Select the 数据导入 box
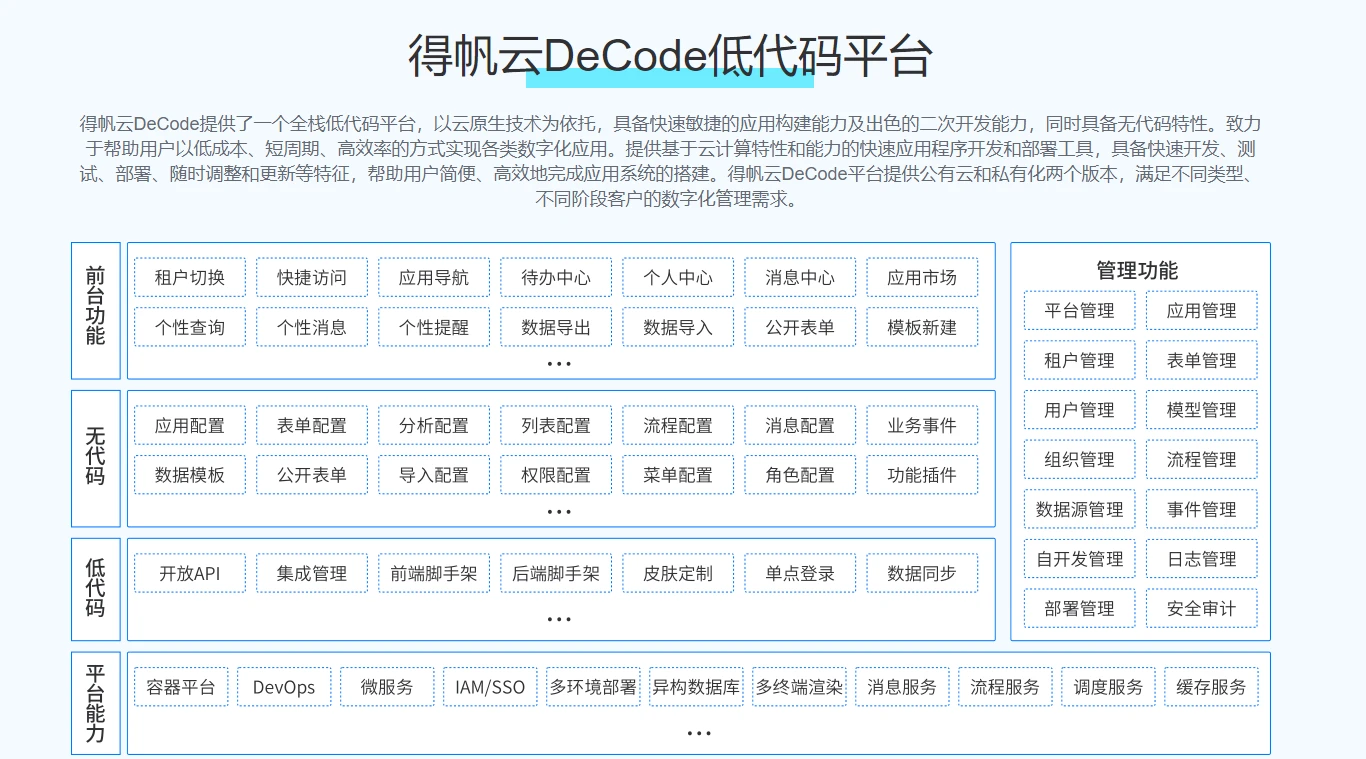This screenshot has width=1366, height=759. pyautogui.click(x=678, y=327)
